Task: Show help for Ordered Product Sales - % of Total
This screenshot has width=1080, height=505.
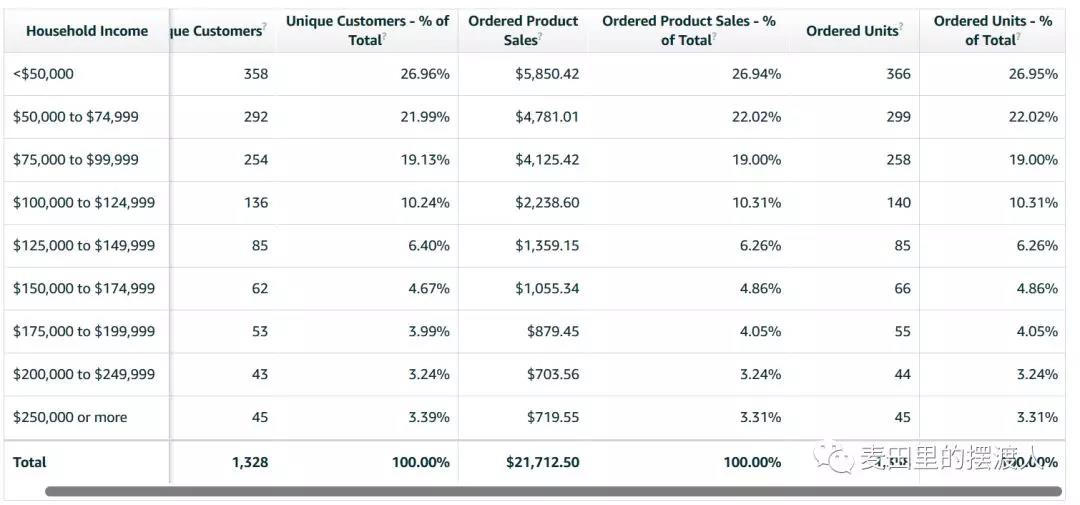Action: point(715,36)
